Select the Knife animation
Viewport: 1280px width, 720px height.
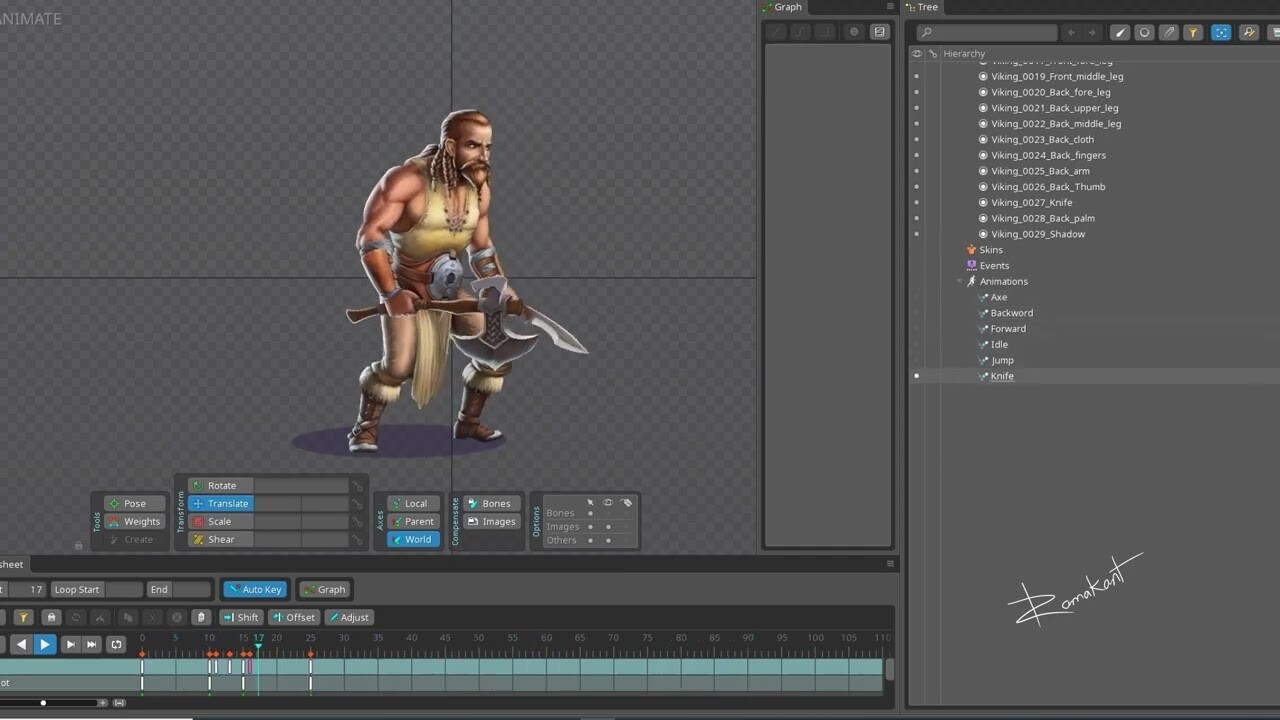[1001, 376]
